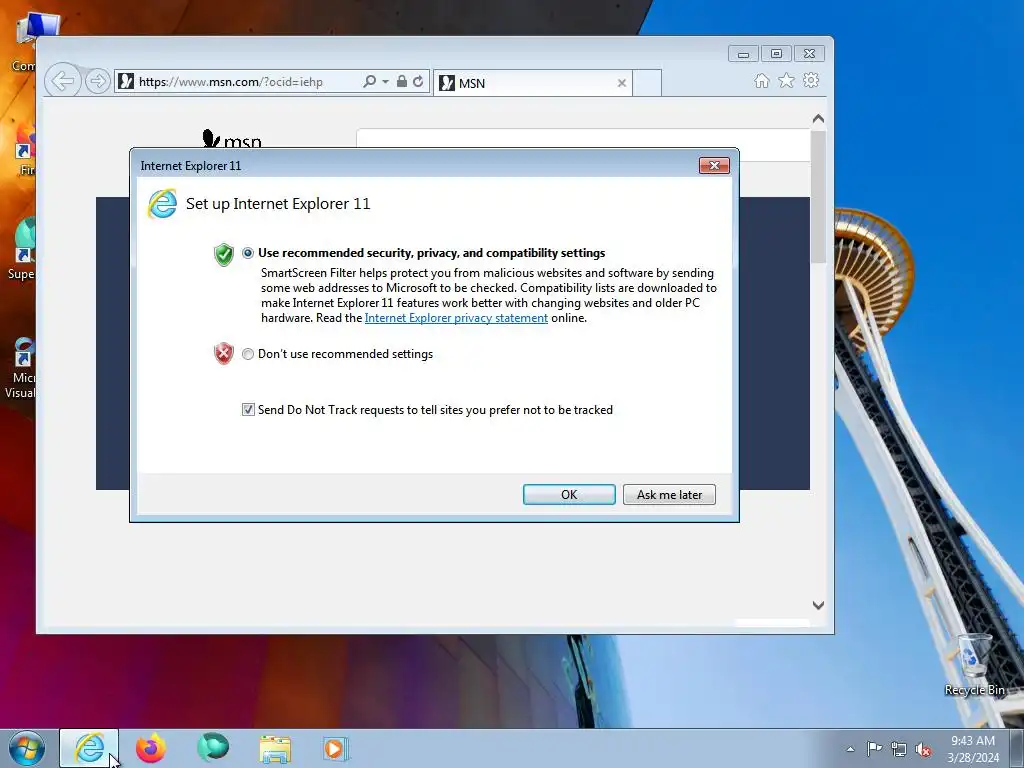Close the MSN tab
This screenshot has width=1024, height=768.
click(x=622, y=83)
